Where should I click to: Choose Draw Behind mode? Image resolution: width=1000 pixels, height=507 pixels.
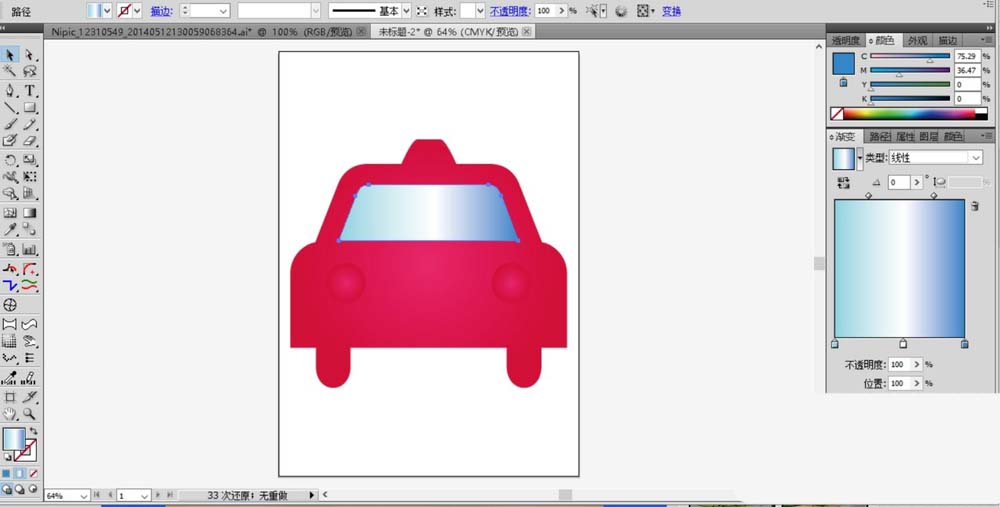[20, 489]
